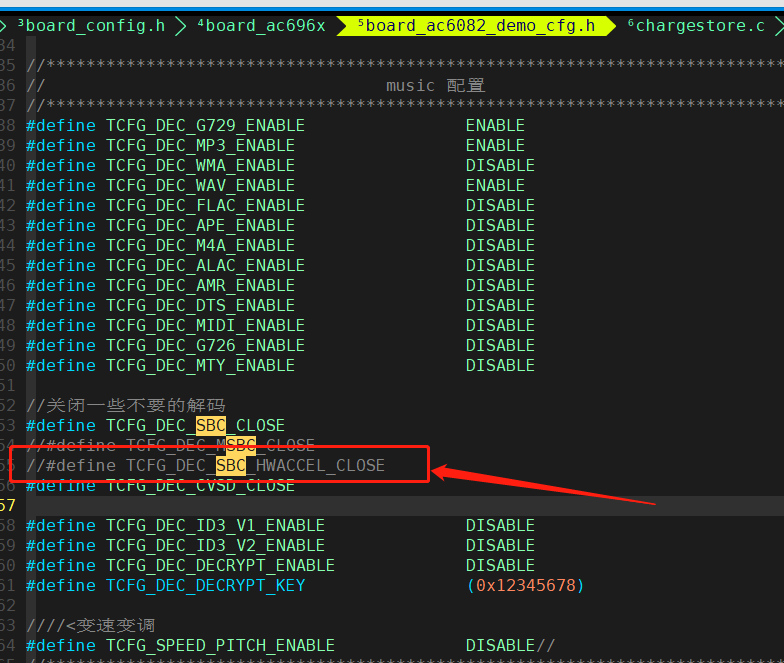Click TCFG_DEC_WAV_ENABLE macro name
The image size is (784, 663).
(200, 186)
